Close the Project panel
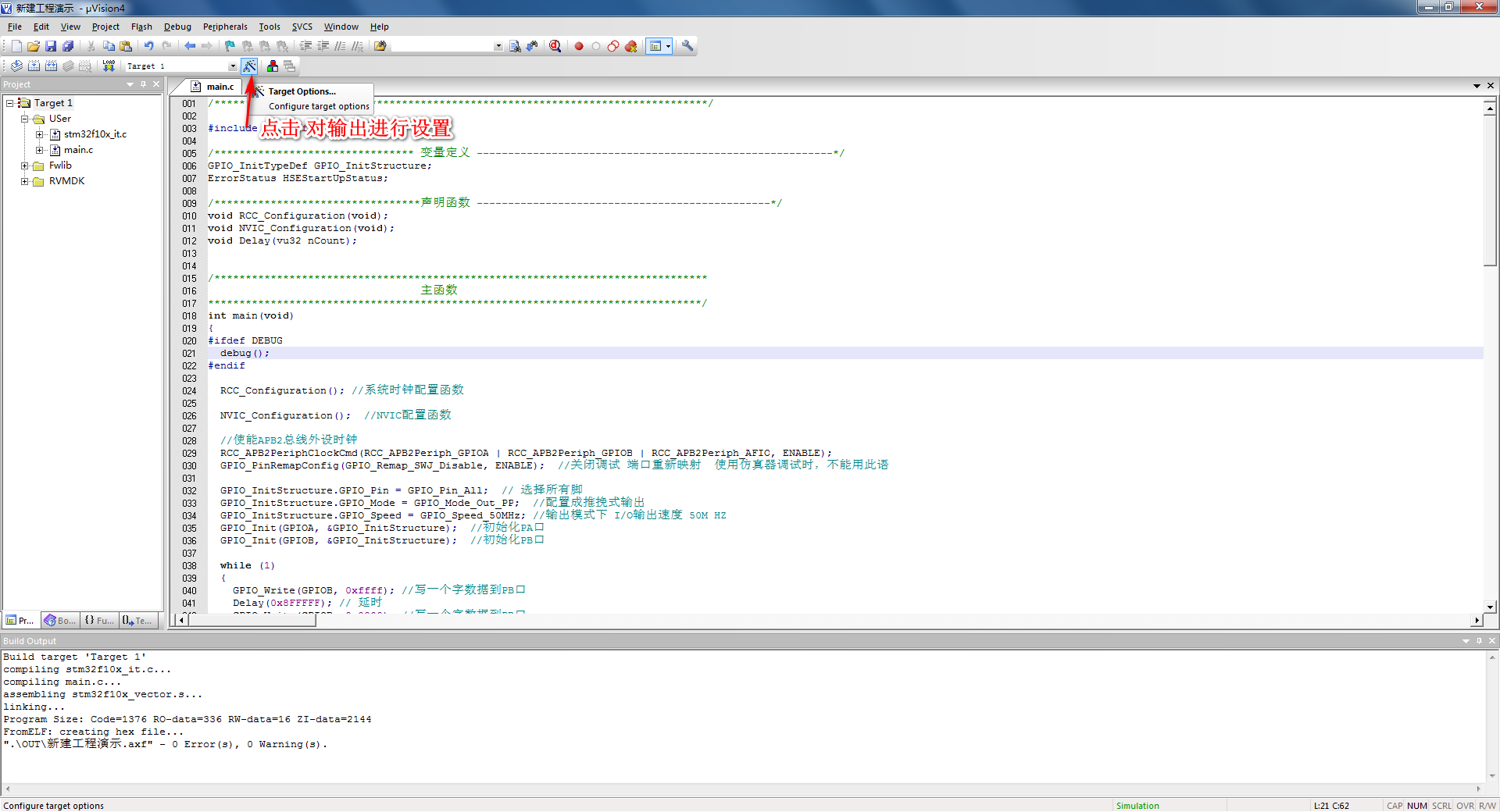Viewport: 1500px width, 812px height. coord(156,84)
